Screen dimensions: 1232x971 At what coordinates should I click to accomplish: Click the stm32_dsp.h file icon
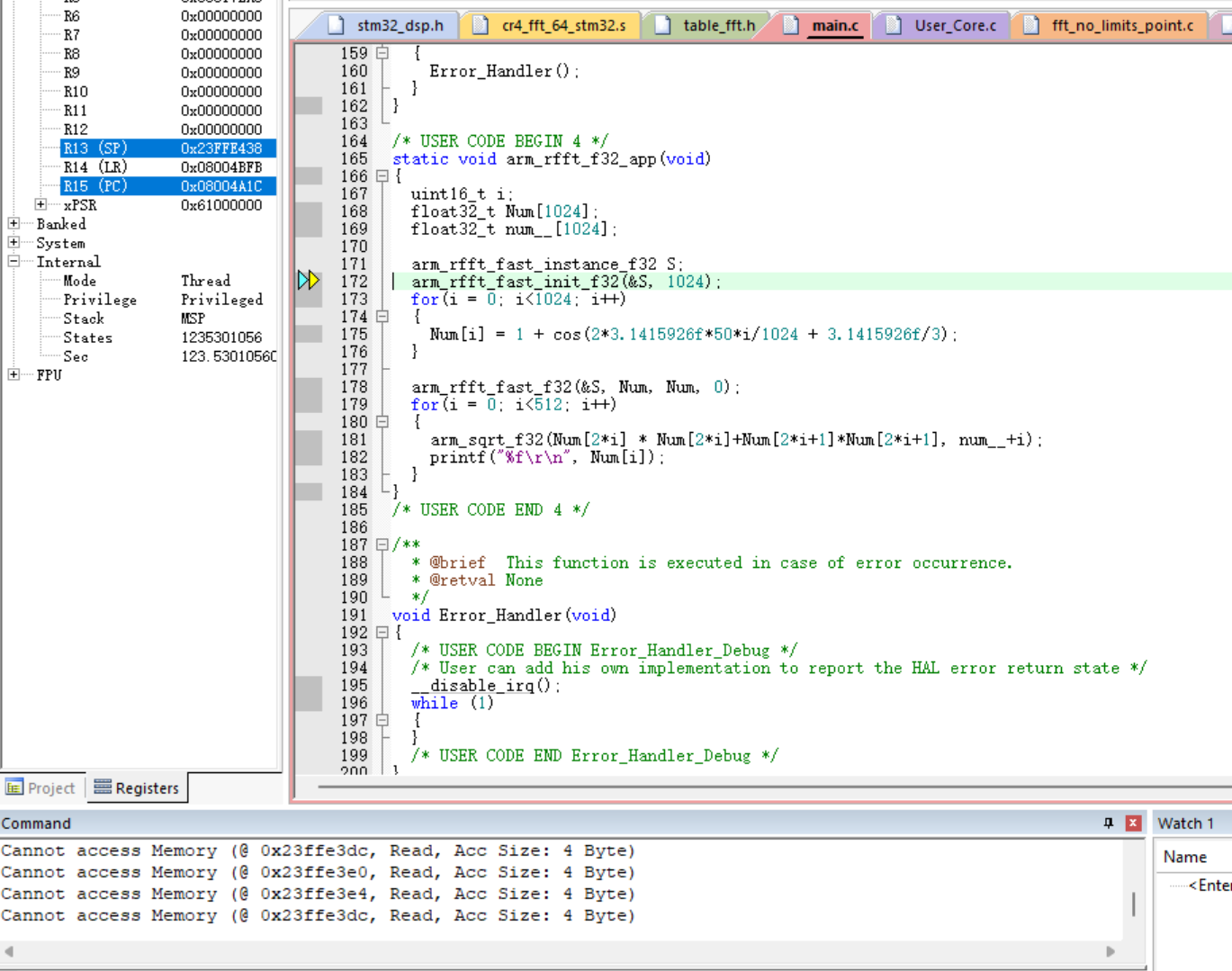[336, 25]
